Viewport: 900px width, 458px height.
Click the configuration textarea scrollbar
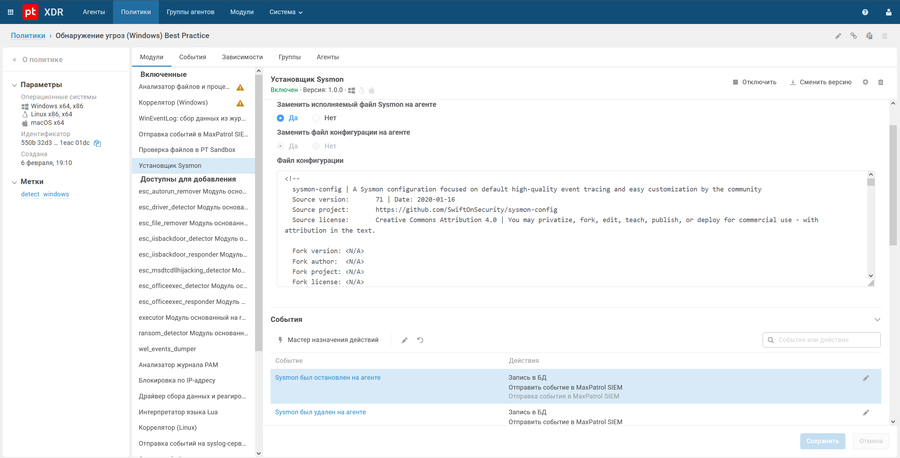871,183
